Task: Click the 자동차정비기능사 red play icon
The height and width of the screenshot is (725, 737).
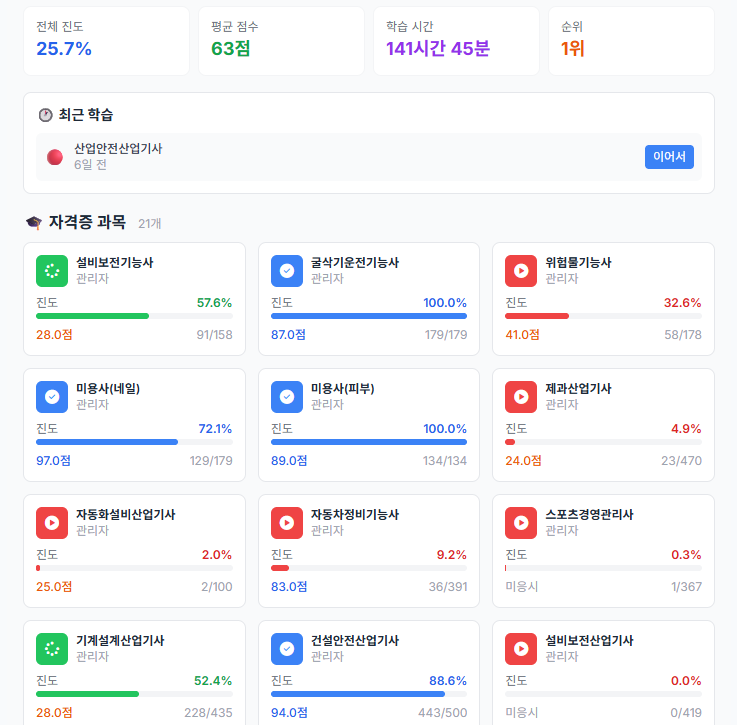Action: click(x=287, y=523)
